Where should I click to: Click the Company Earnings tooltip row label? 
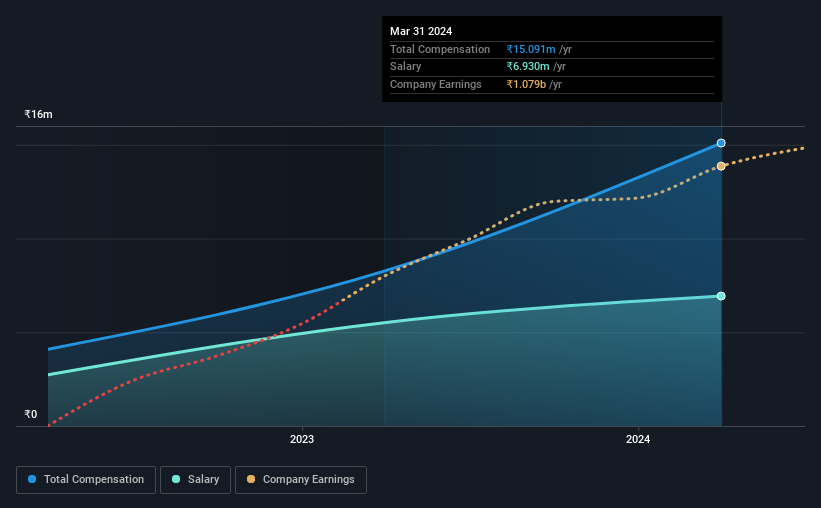(x=436, y=84)
